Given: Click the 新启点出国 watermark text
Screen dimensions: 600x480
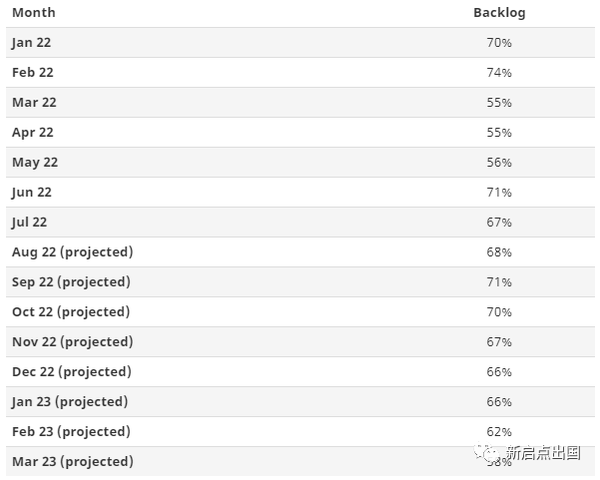Looking at the screenshot, I should click(x=543, y=453).
